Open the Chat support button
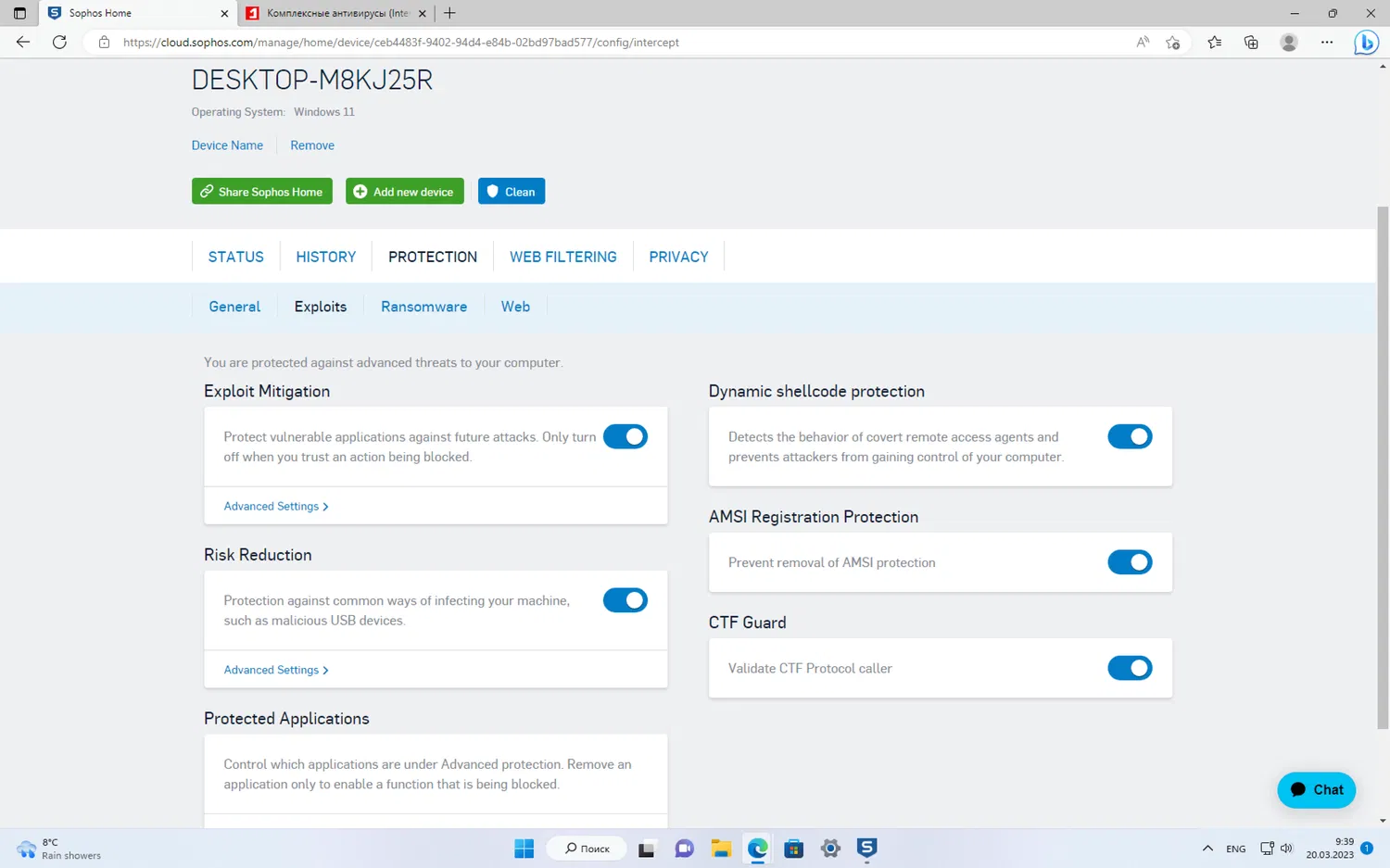The width and height of the screenshot is (1390, 868). [1316, 790]
